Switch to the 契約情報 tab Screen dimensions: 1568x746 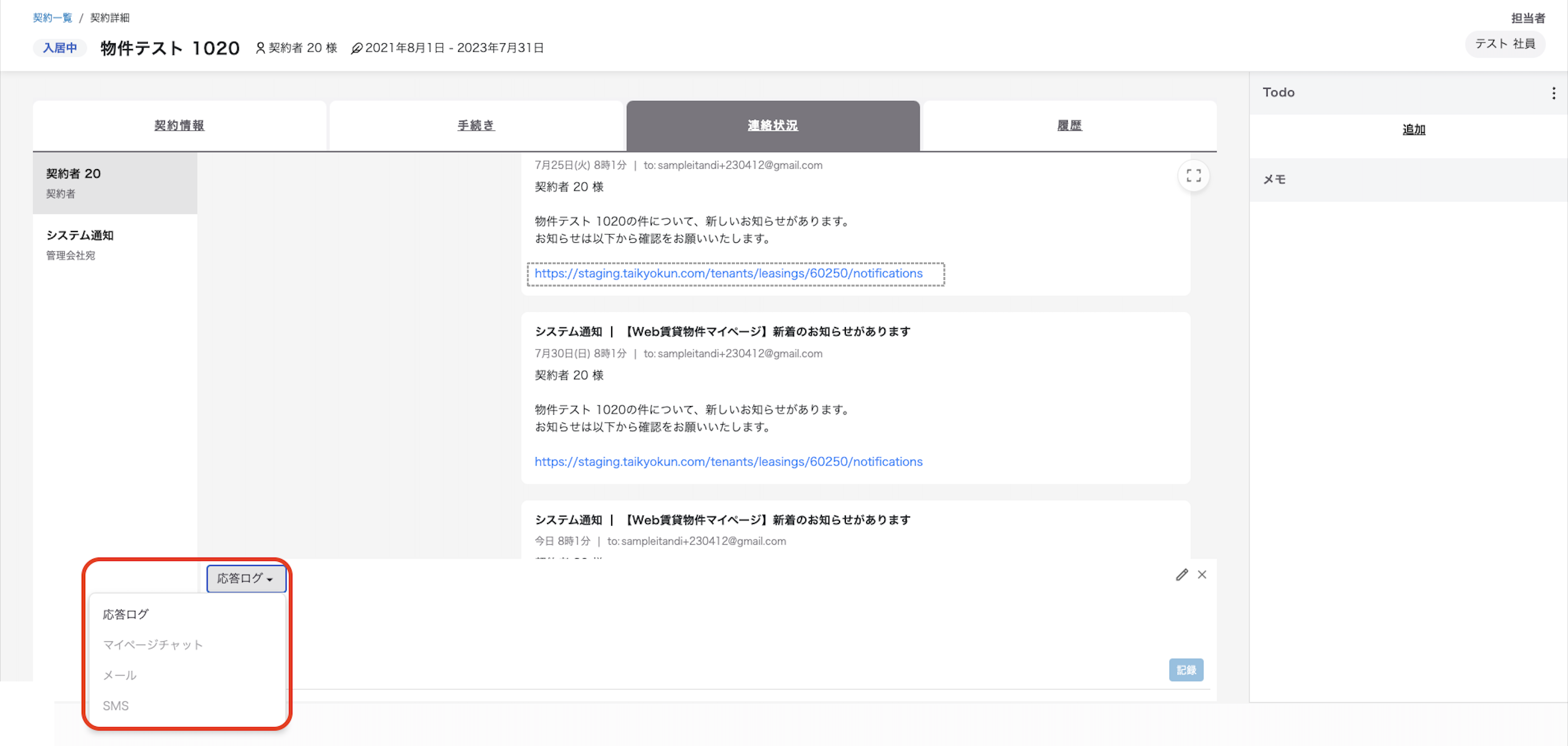click(x=179, y=125)
